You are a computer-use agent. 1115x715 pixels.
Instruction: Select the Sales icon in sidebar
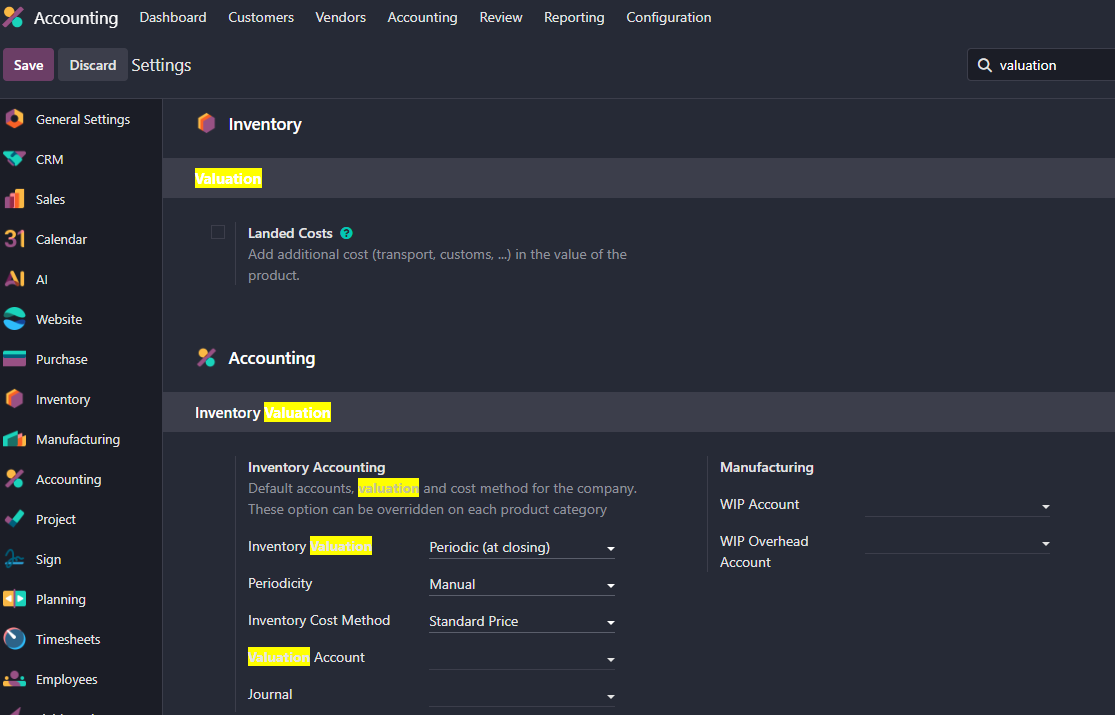pos(15,199)
